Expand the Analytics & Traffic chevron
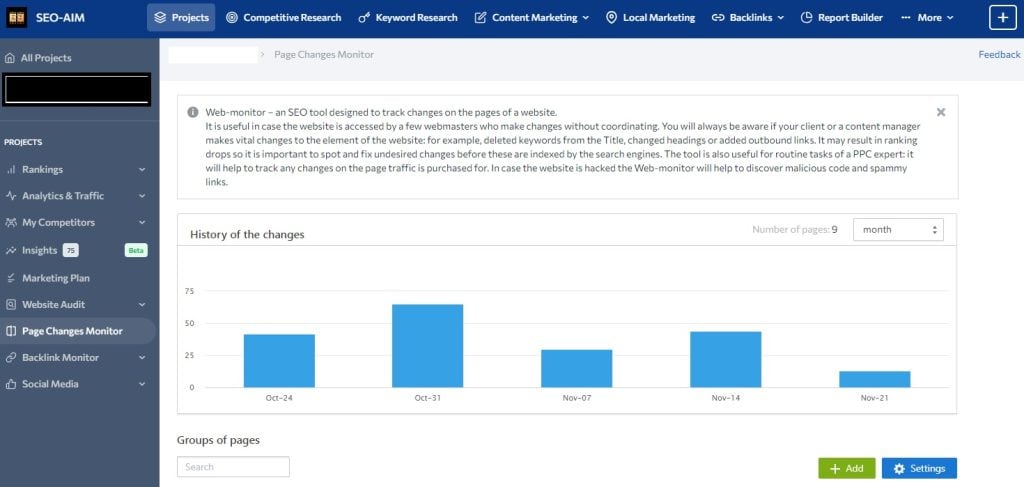The width and height of the screenshot is (1024, 487). [142, 196]
